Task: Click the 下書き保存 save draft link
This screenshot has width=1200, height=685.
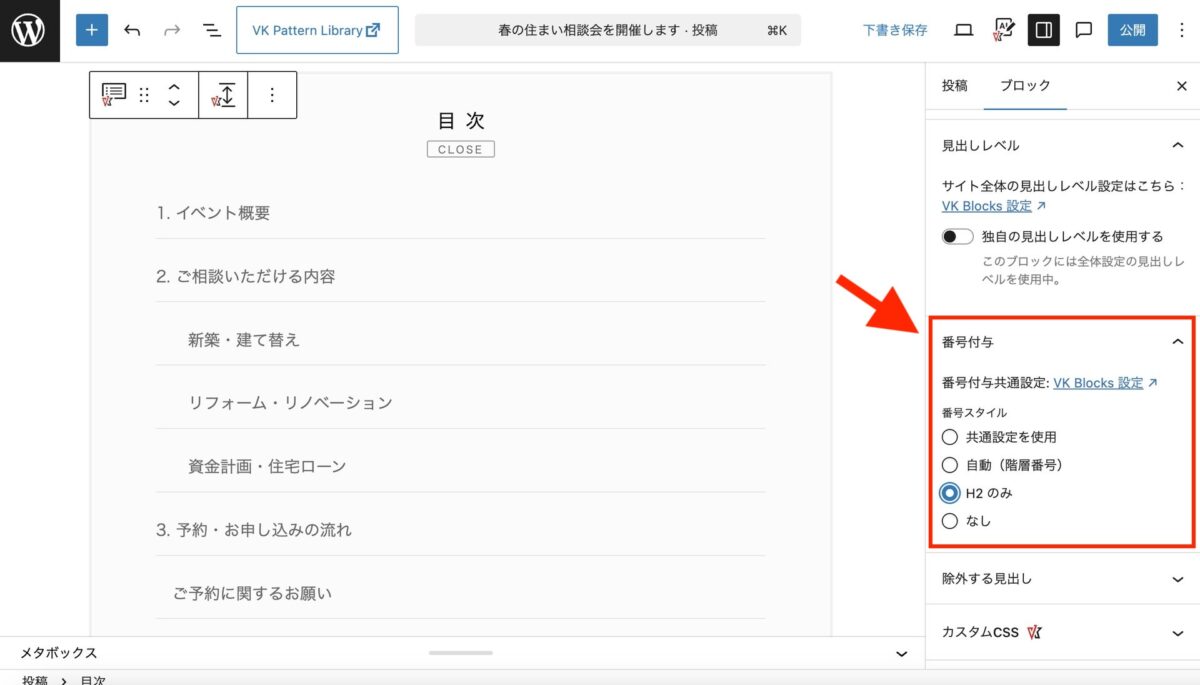Action: click(895, 30)
